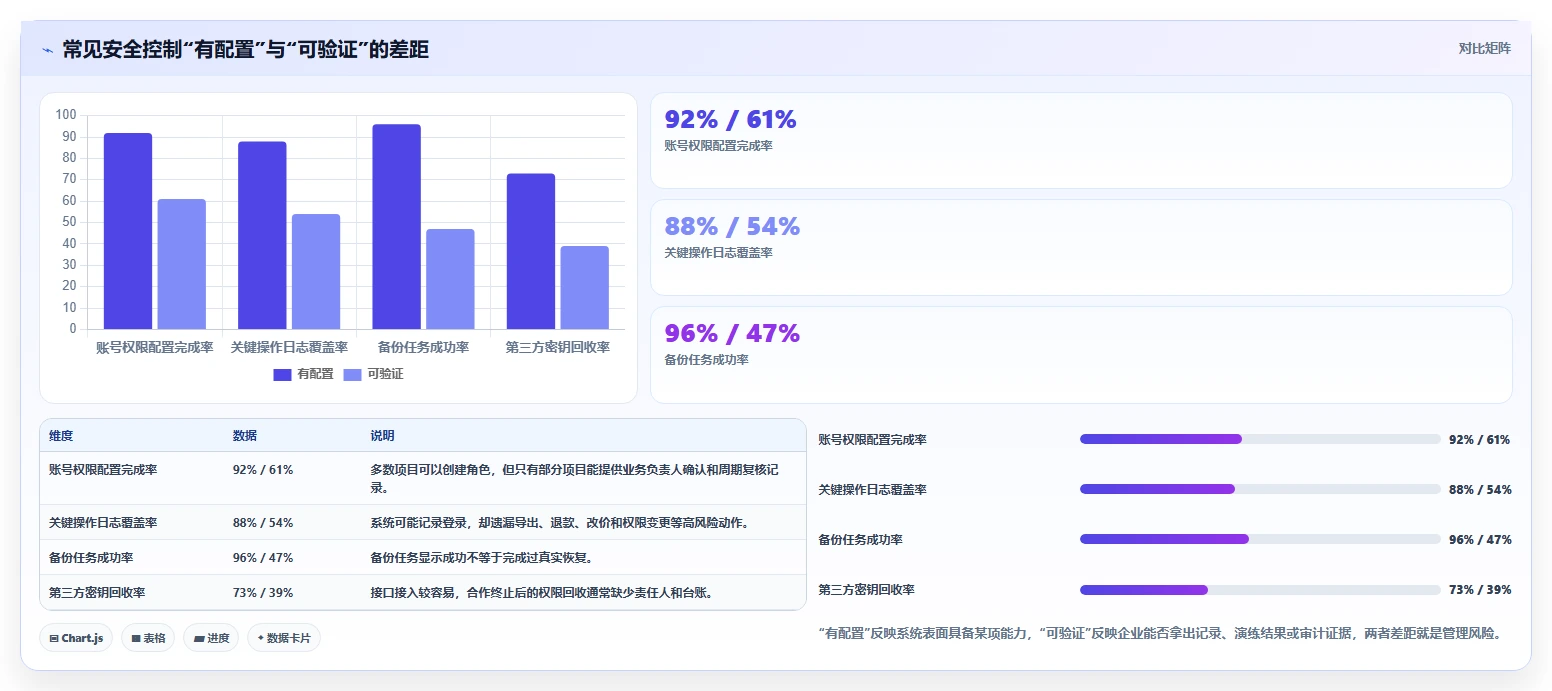Click the 进度 chip below the table
Screen dimensions: 1552x691
click(x=211, y=638)
